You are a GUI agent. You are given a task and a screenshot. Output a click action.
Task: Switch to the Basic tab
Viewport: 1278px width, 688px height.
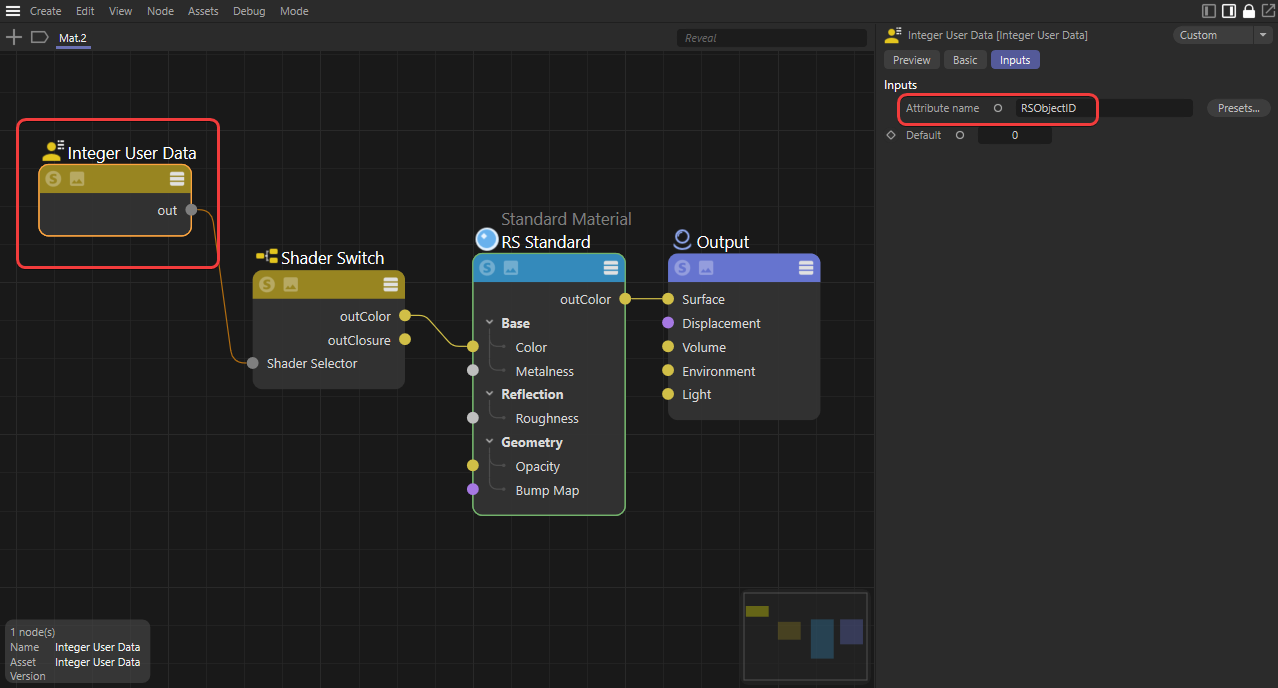coord(965,60)
